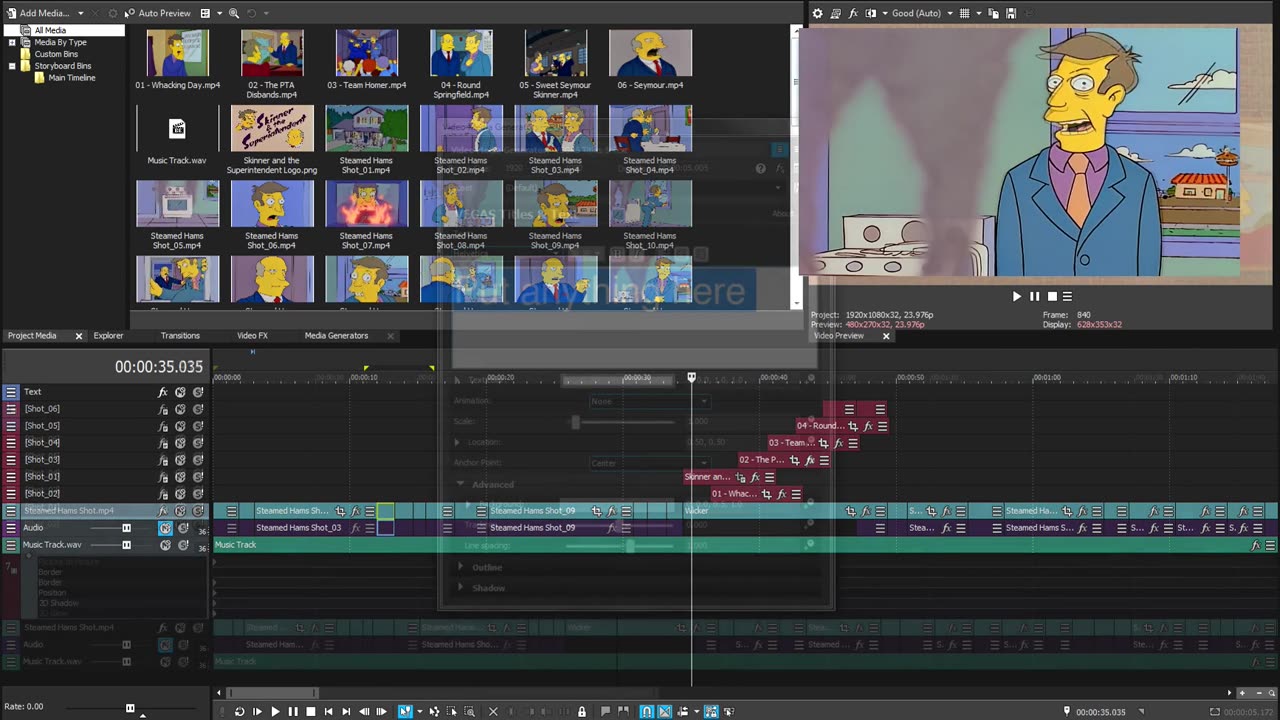Click Preview on External Monitor icon
This screenshot has width=1280, height=720.
pyautogui.click(x=835, y=13)
